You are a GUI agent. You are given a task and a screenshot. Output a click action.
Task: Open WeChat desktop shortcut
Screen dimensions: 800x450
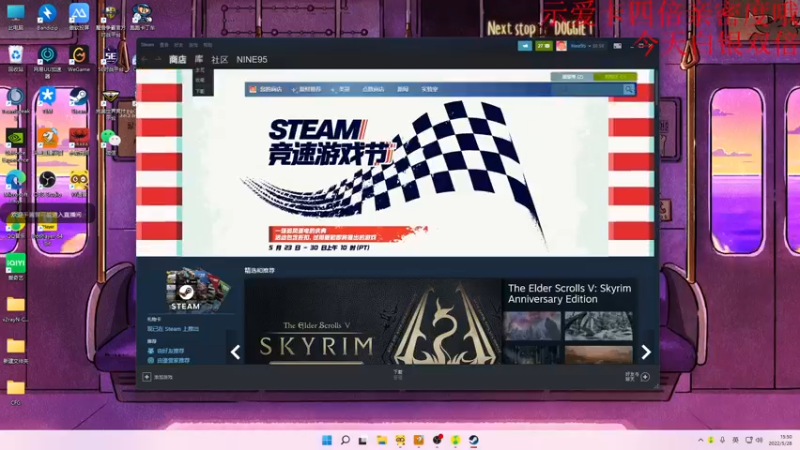[111, 141]
